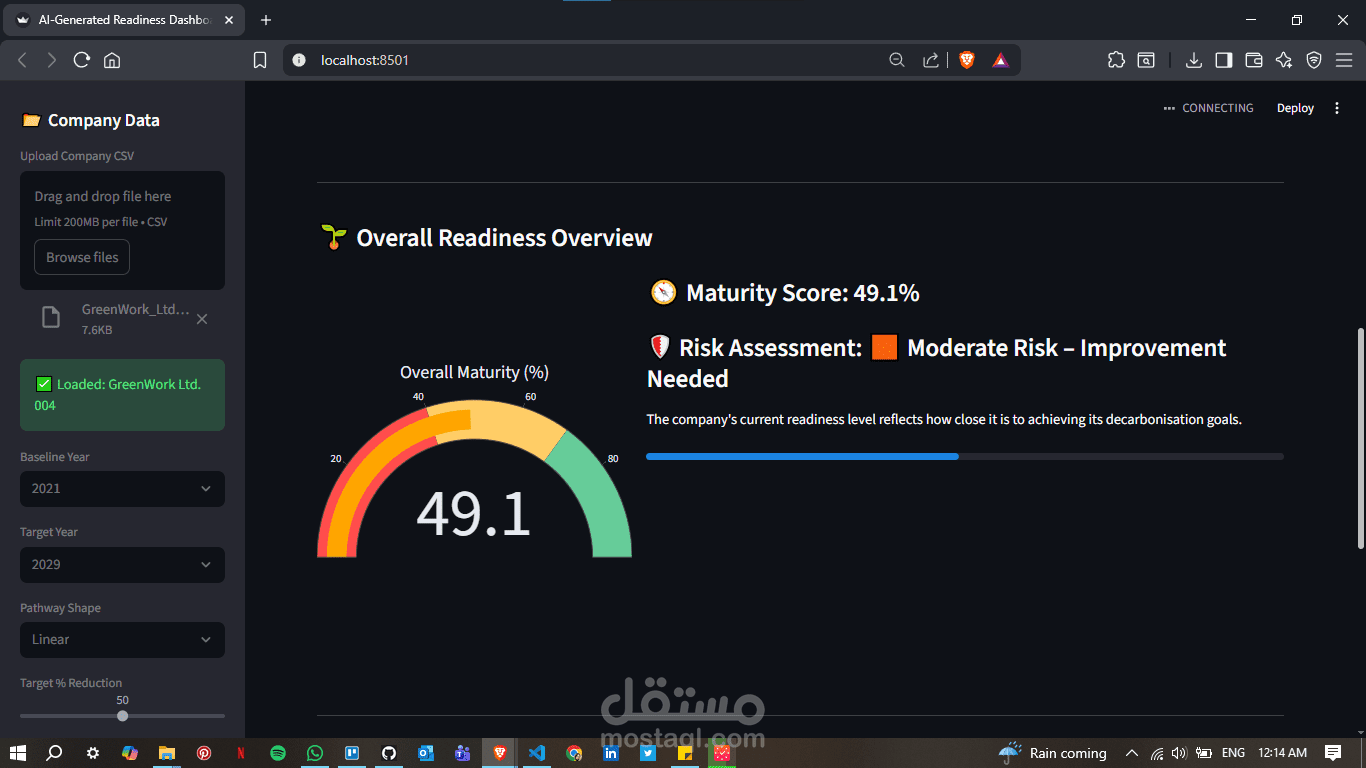
Task: Open Brave Rewards triangle icon
Action: tap(1000, 60)
